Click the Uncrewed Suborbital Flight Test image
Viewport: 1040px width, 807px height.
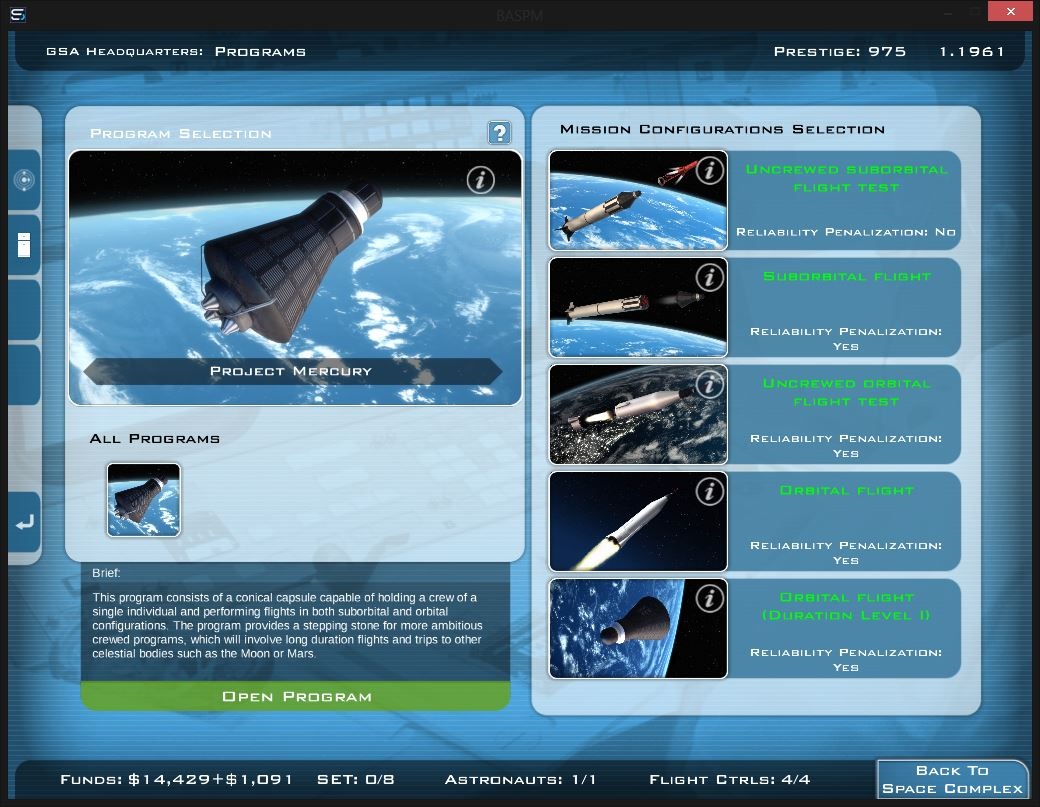pos(637,200)
